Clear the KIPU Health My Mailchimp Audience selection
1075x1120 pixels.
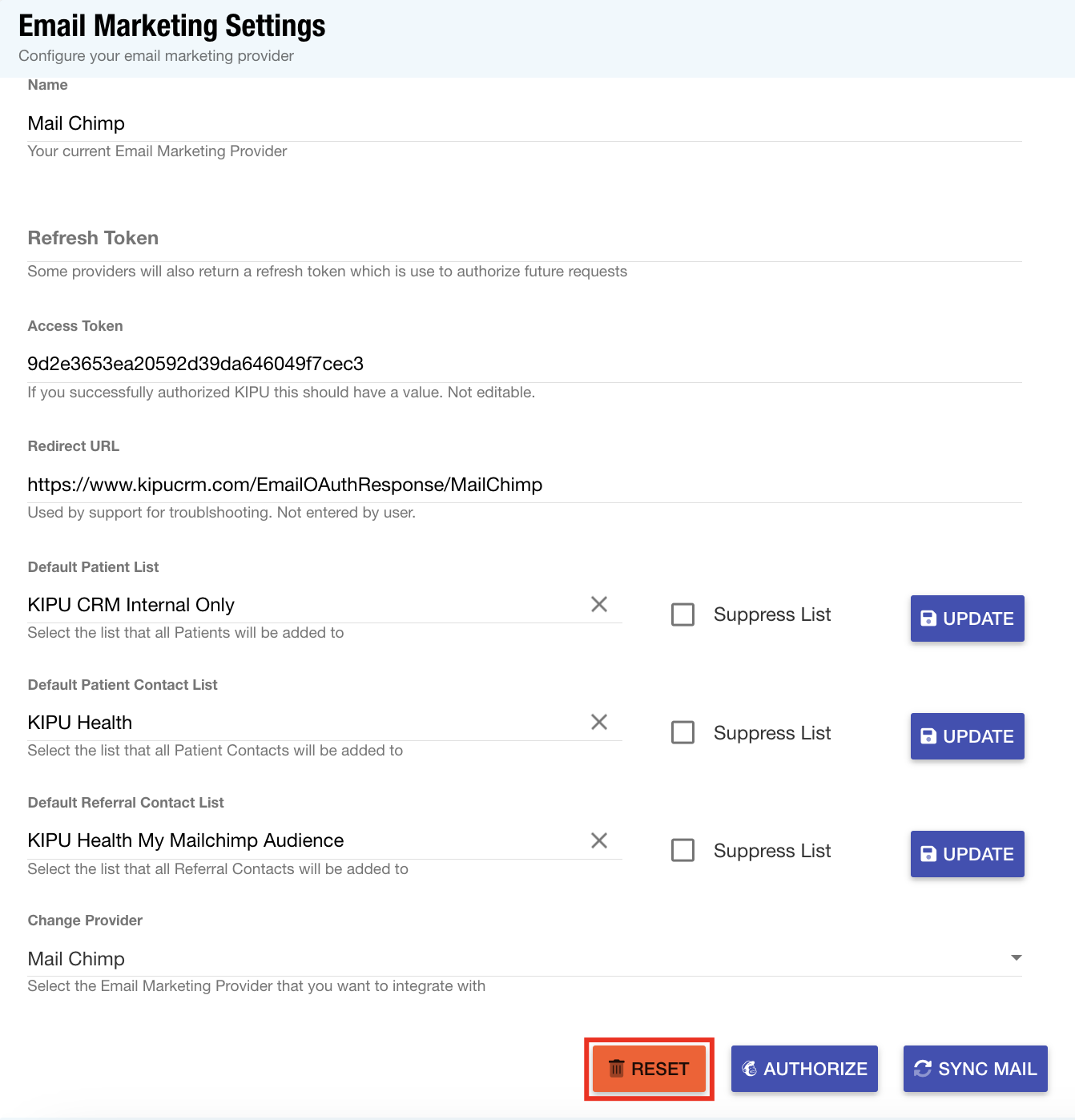tap(598, 840)
